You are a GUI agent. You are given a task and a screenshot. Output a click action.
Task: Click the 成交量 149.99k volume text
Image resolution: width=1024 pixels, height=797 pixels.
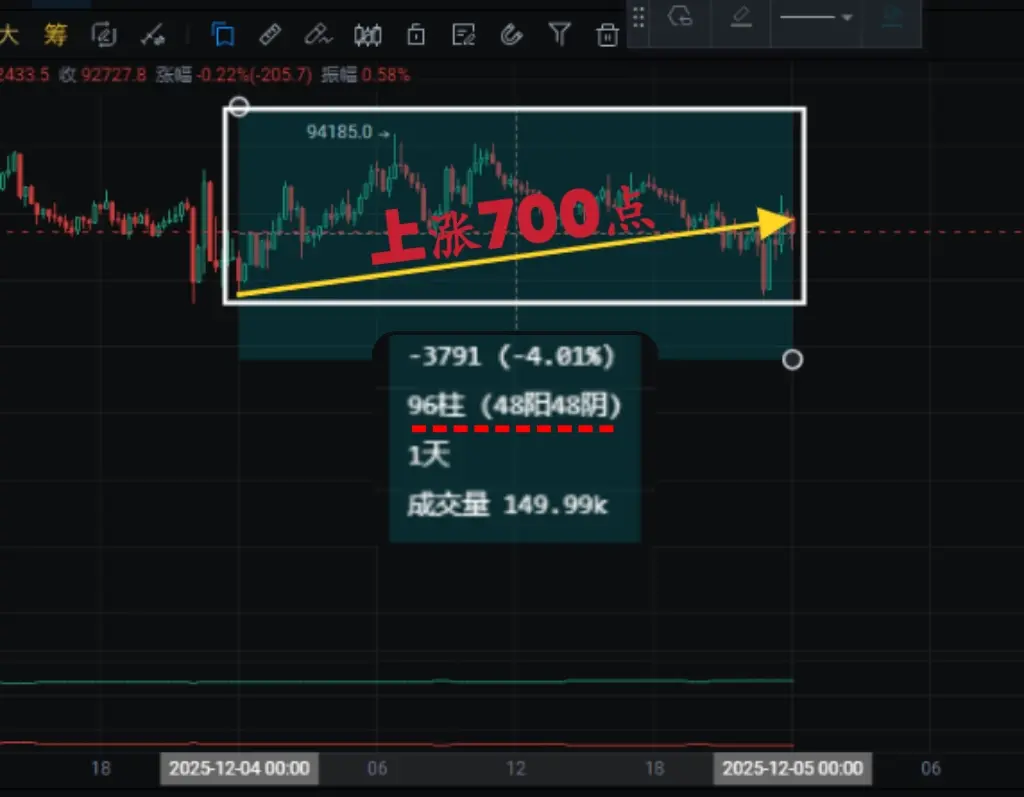point(507,505)
